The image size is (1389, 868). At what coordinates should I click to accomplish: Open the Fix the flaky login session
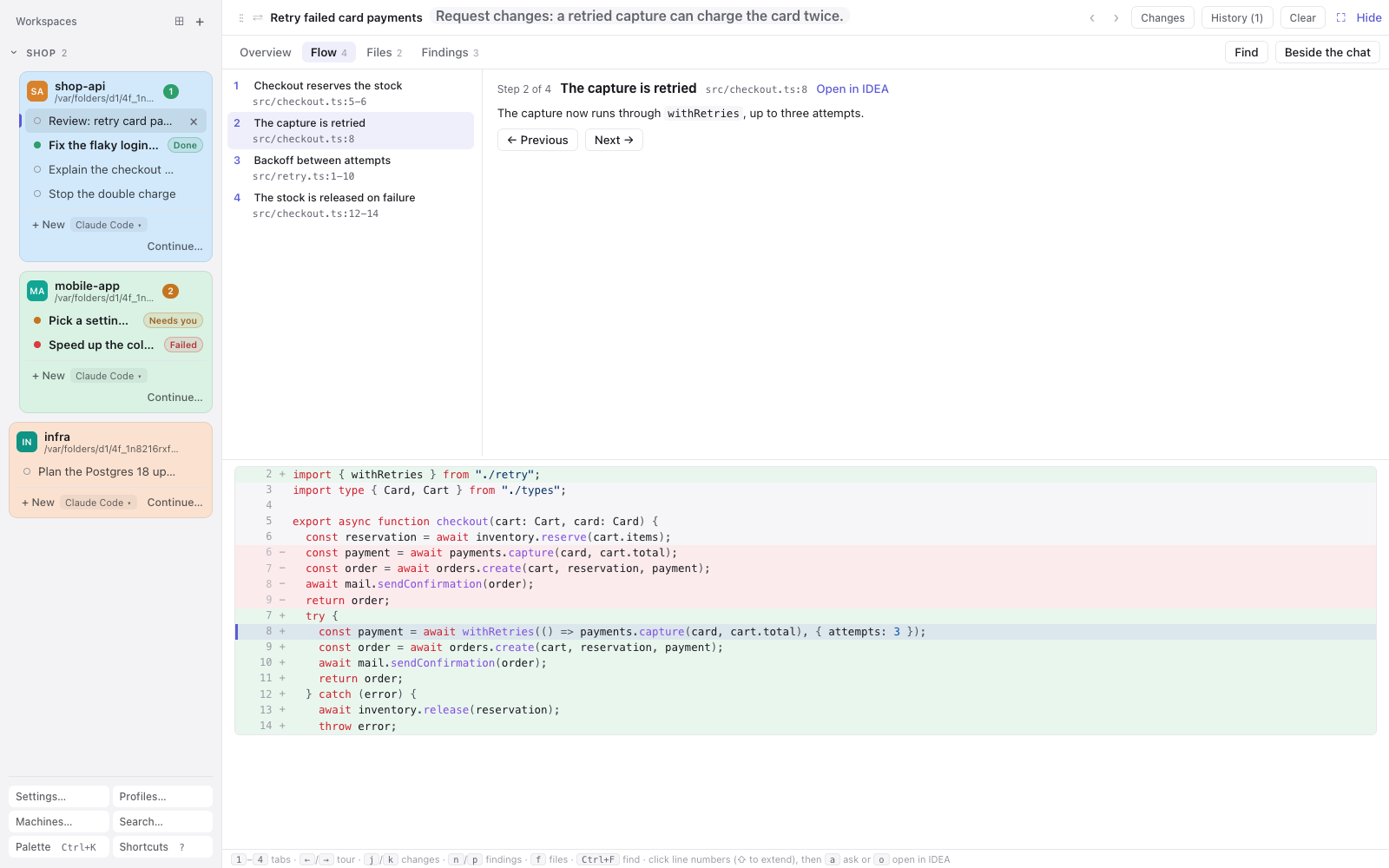115,145
